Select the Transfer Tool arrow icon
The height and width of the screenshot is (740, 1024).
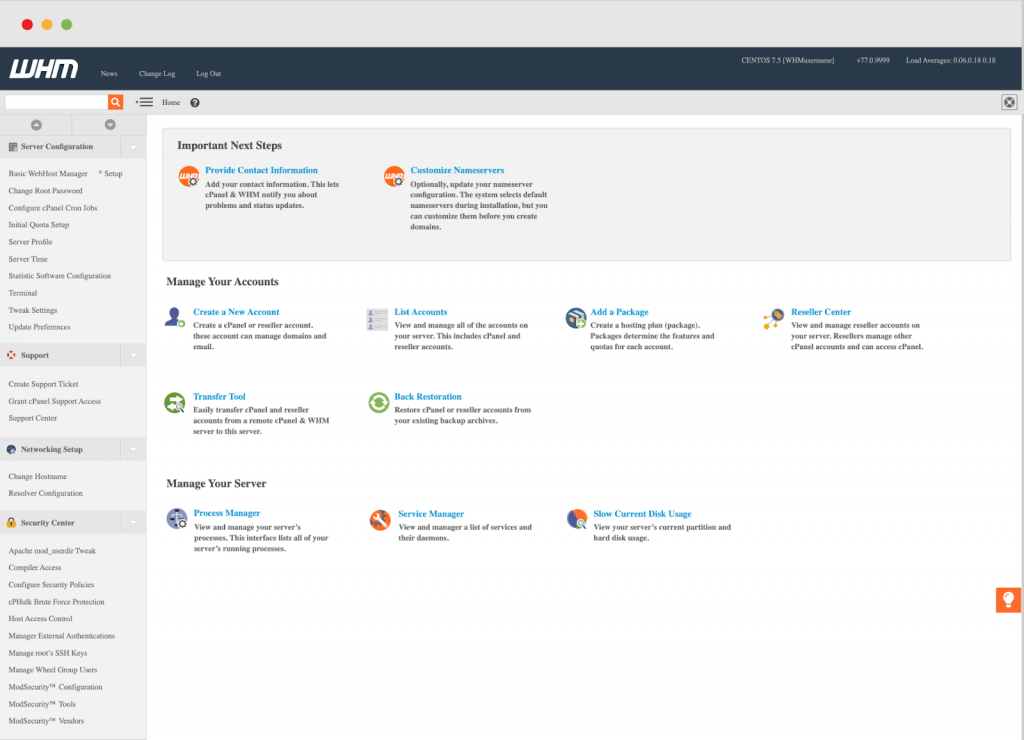174,402
